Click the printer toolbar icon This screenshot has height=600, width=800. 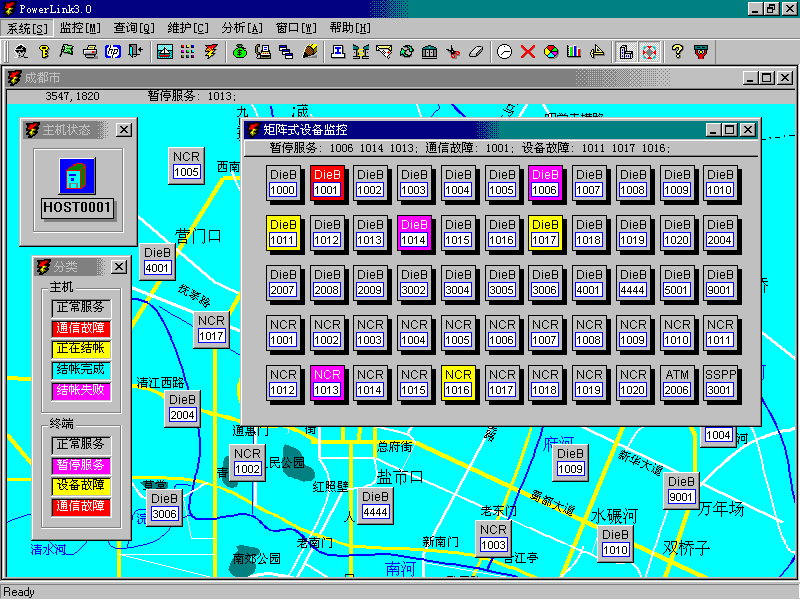click(x=90, y=51)
